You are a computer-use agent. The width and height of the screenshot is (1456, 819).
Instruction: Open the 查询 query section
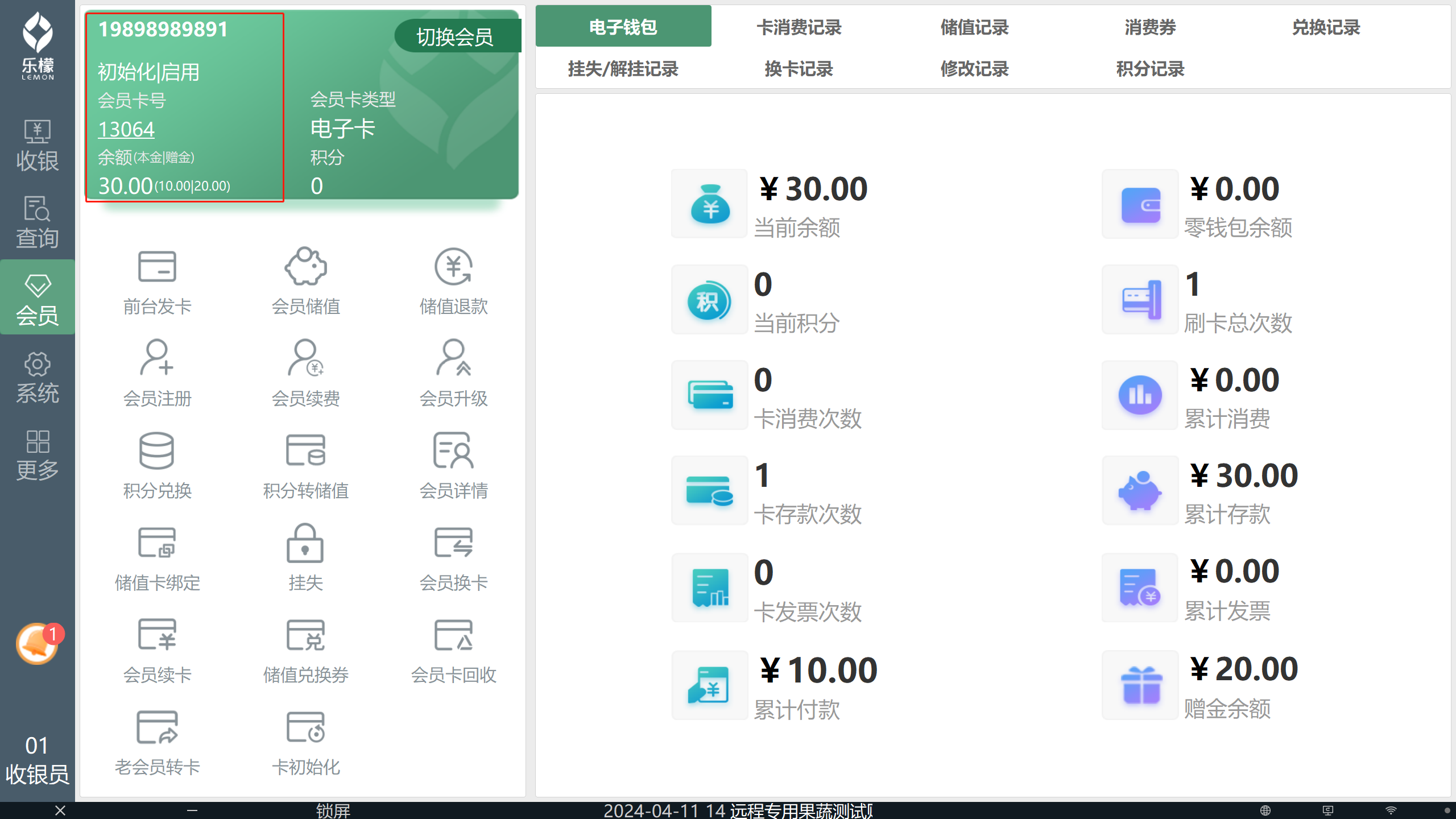(38, 222)
